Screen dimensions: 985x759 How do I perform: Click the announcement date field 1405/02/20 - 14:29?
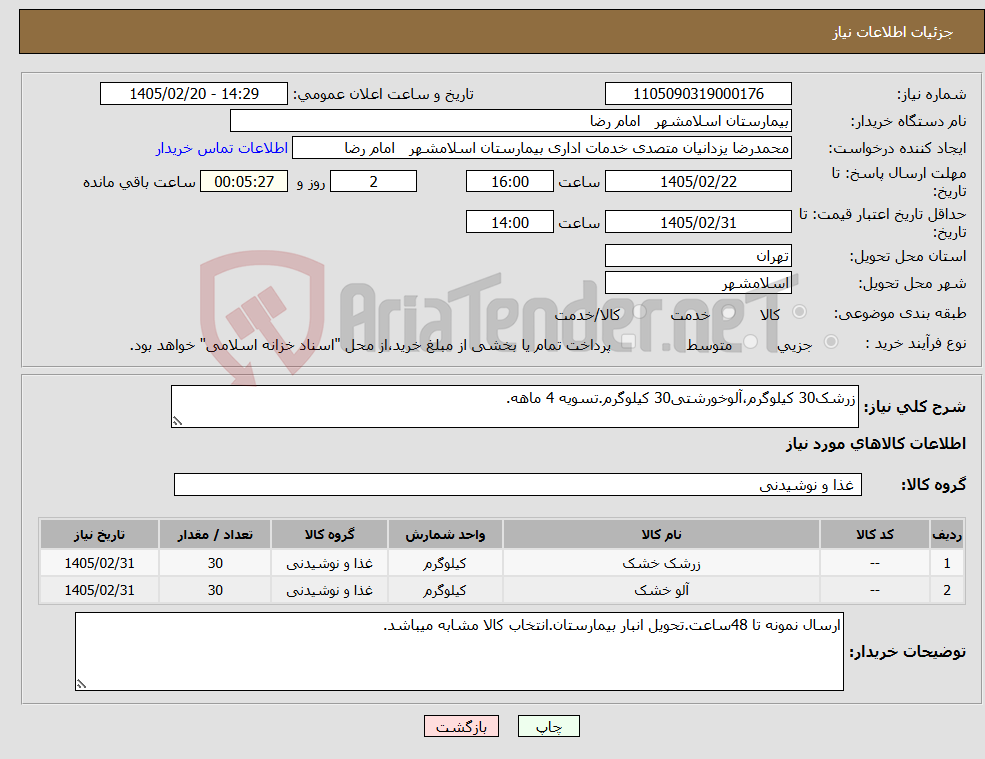(193, 94)
